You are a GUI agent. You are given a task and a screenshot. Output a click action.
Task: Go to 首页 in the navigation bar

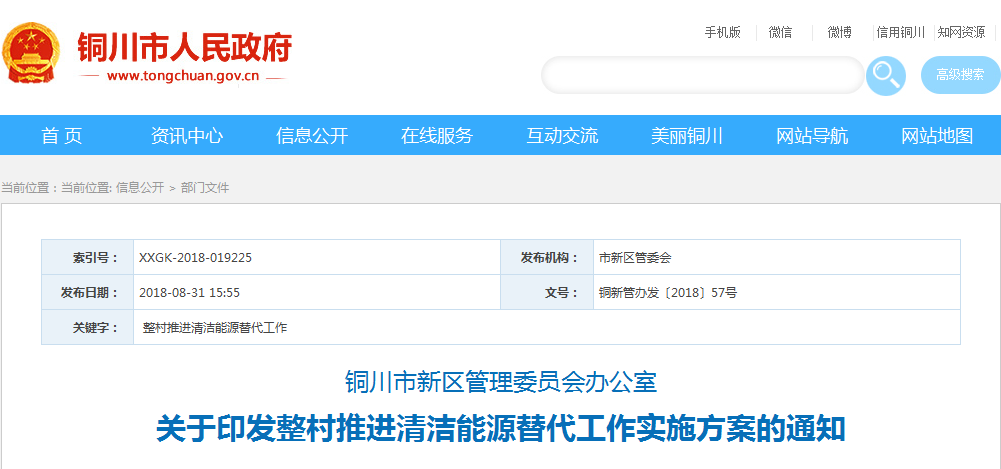pyautogui.click(x=62, y=136)
